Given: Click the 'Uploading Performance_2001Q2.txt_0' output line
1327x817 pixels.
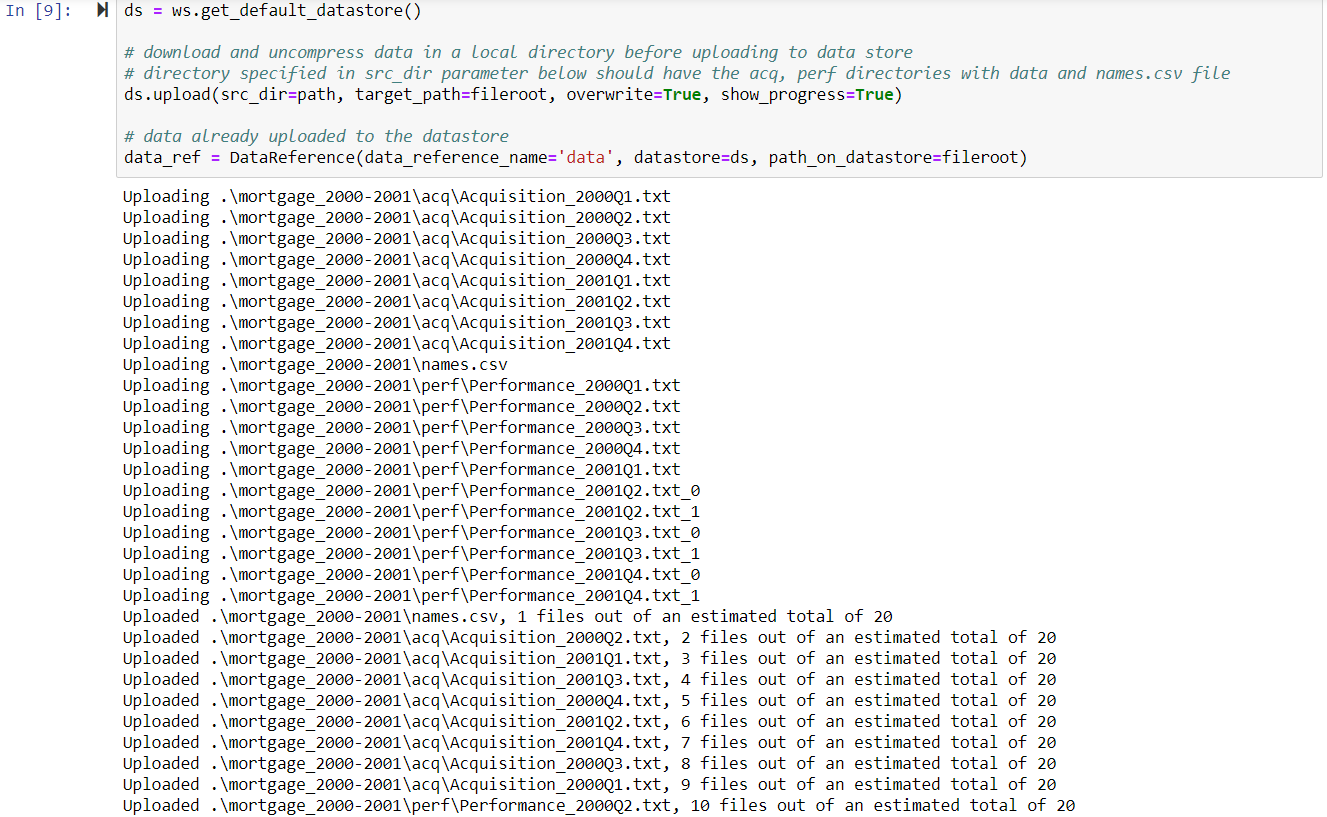Looking at the screenshot, I should tap(411, 491).
